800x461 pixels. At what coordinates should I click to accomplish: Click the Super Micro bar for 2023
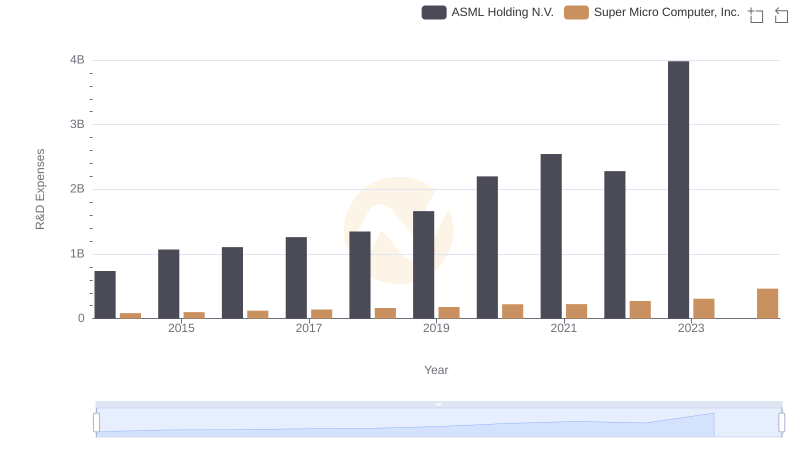[704, 309]
